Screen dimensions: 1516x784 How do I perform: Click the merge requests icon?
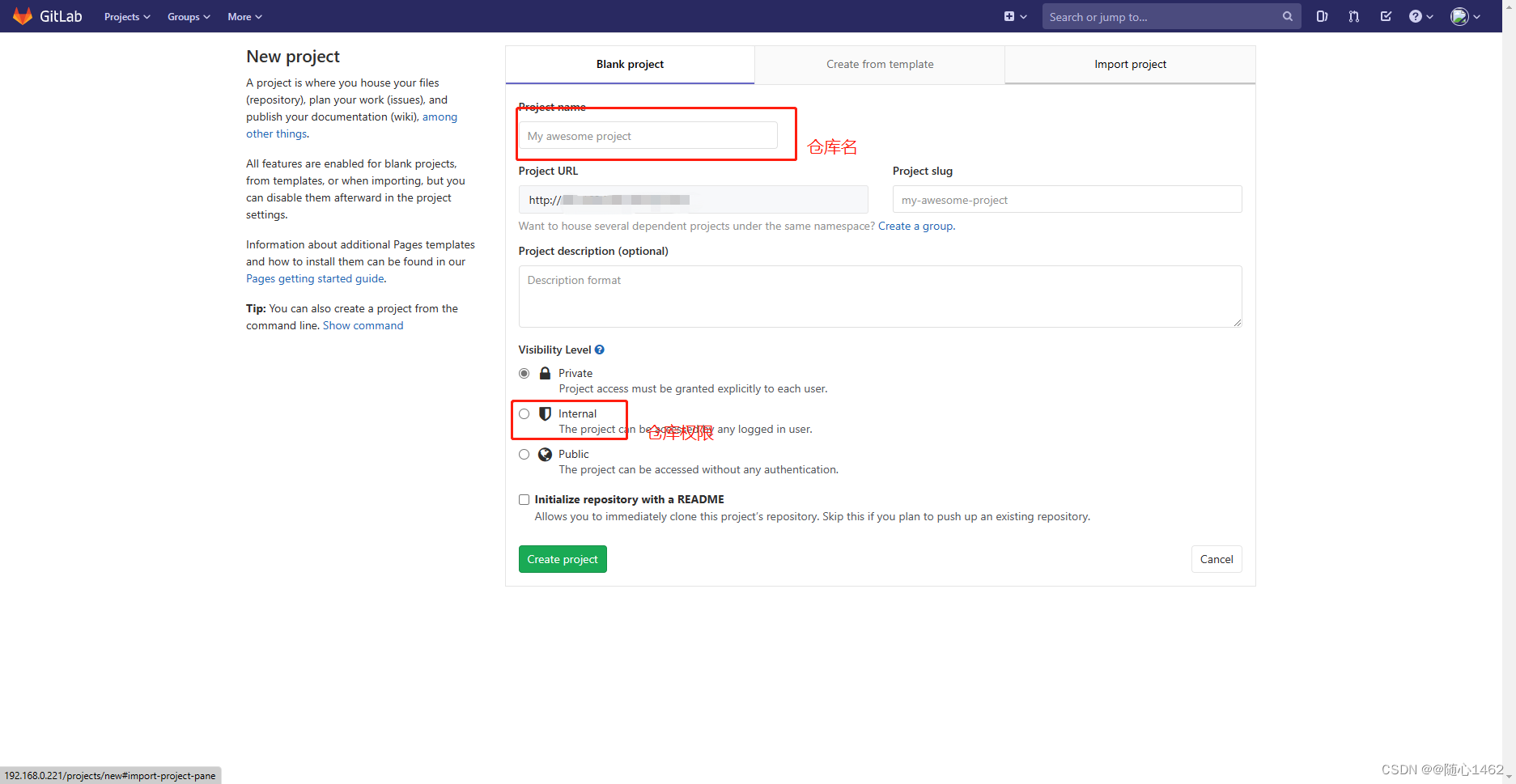1353,16
